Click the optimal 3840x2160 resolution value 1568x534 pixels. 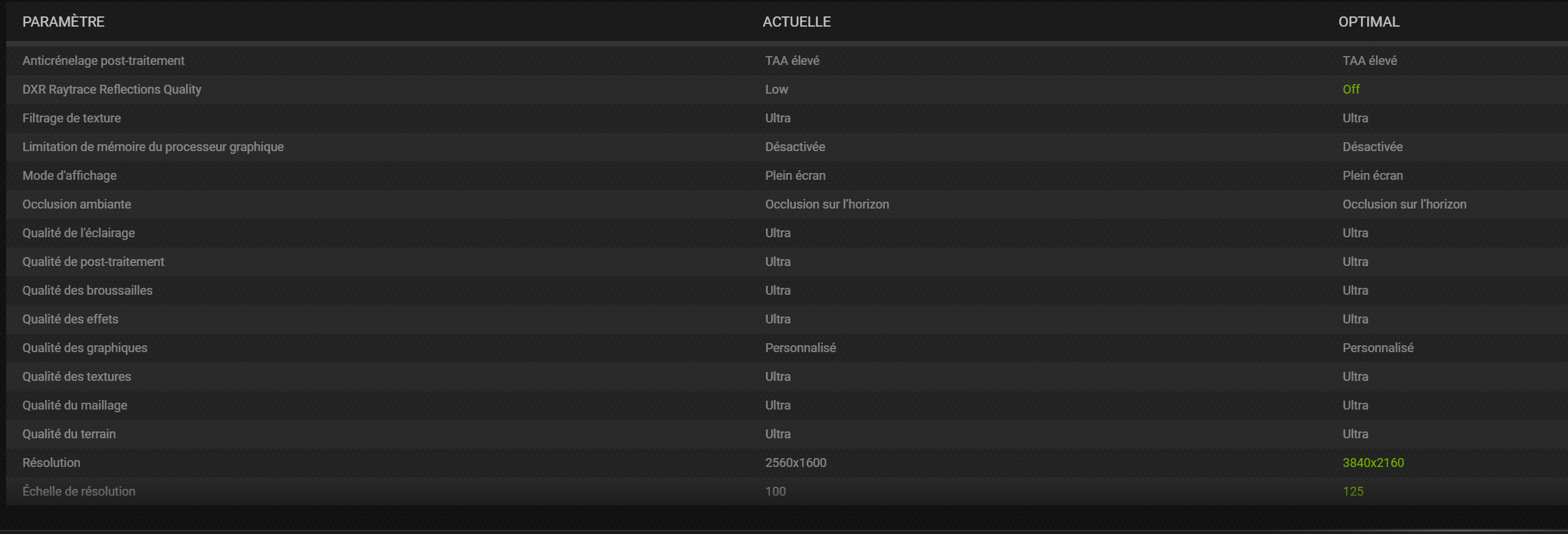1373,463
